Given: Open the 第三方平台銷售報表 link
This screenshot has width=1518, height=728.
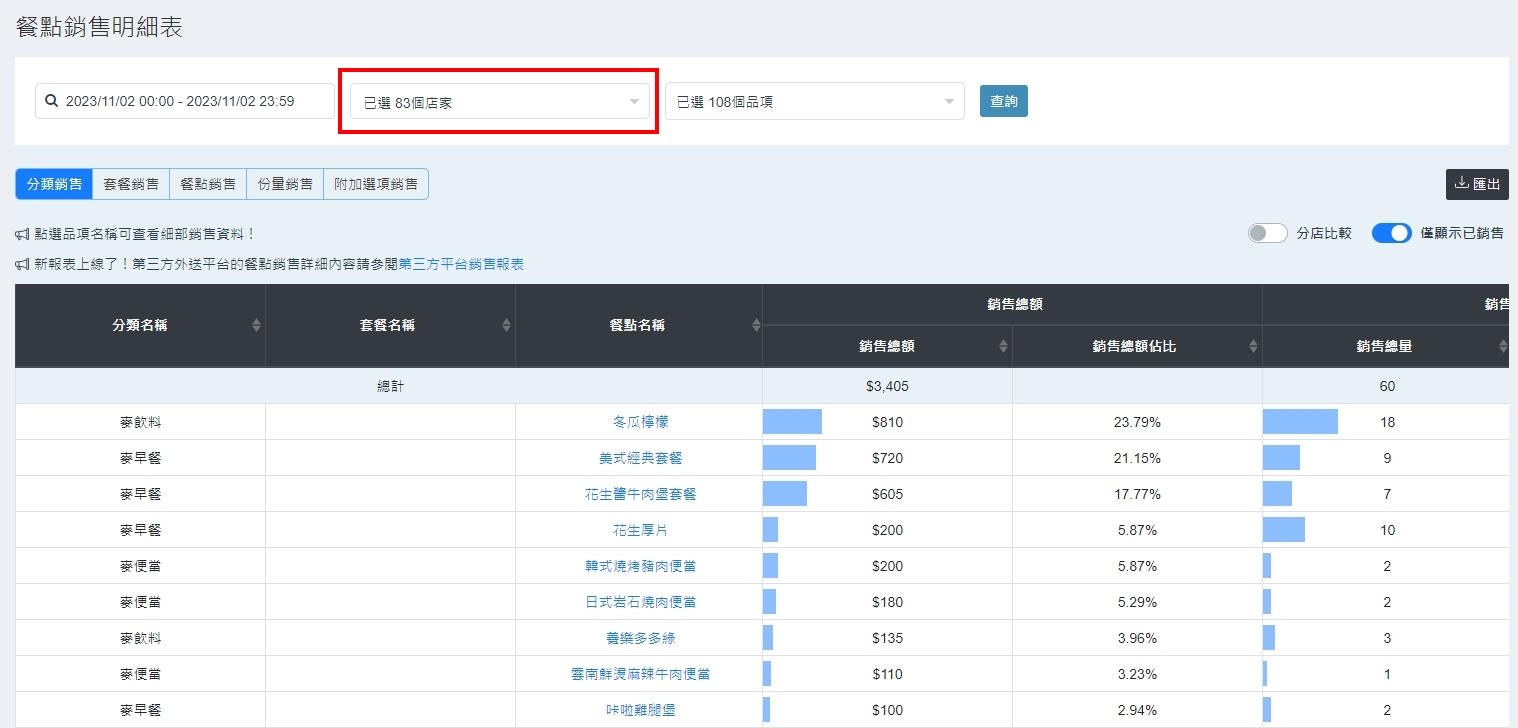Looking at the screenshot, I should (461, 264).
